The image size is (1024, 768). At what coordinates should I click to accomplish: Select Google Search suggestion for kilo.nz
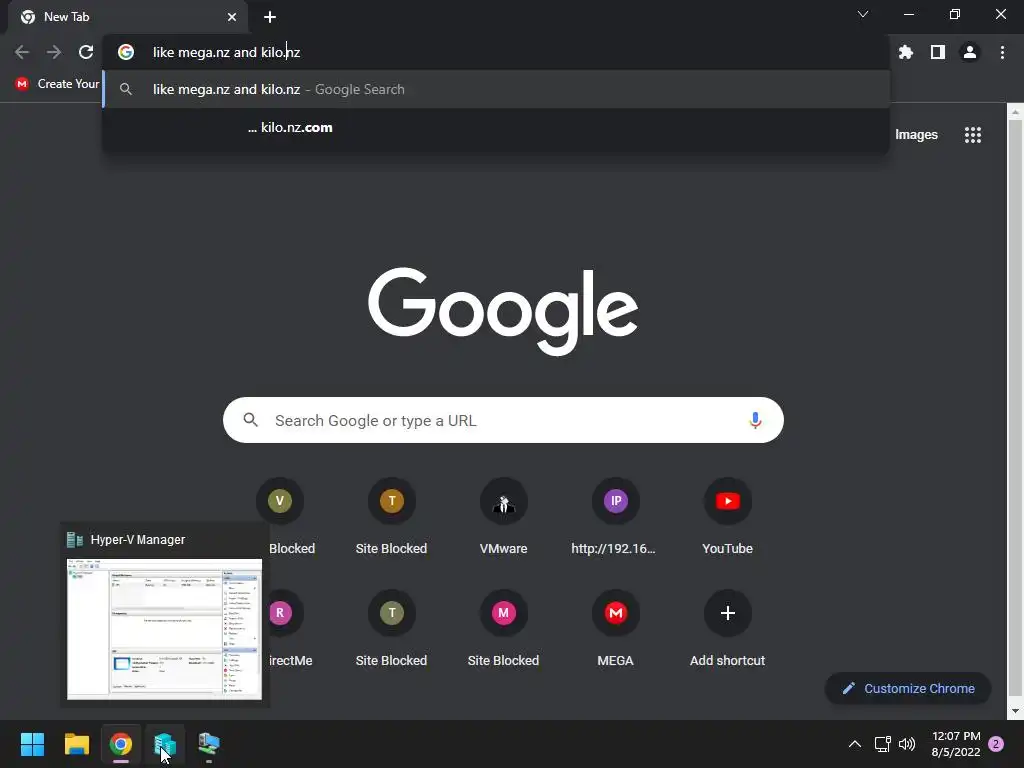pyautogui.click(x=496, y=89)
